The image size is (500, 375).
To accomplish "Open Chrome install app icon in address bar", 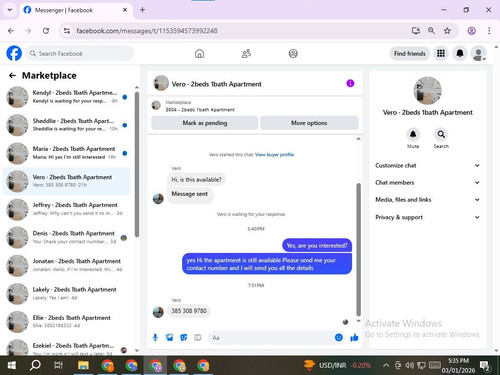I will [415, 31].
